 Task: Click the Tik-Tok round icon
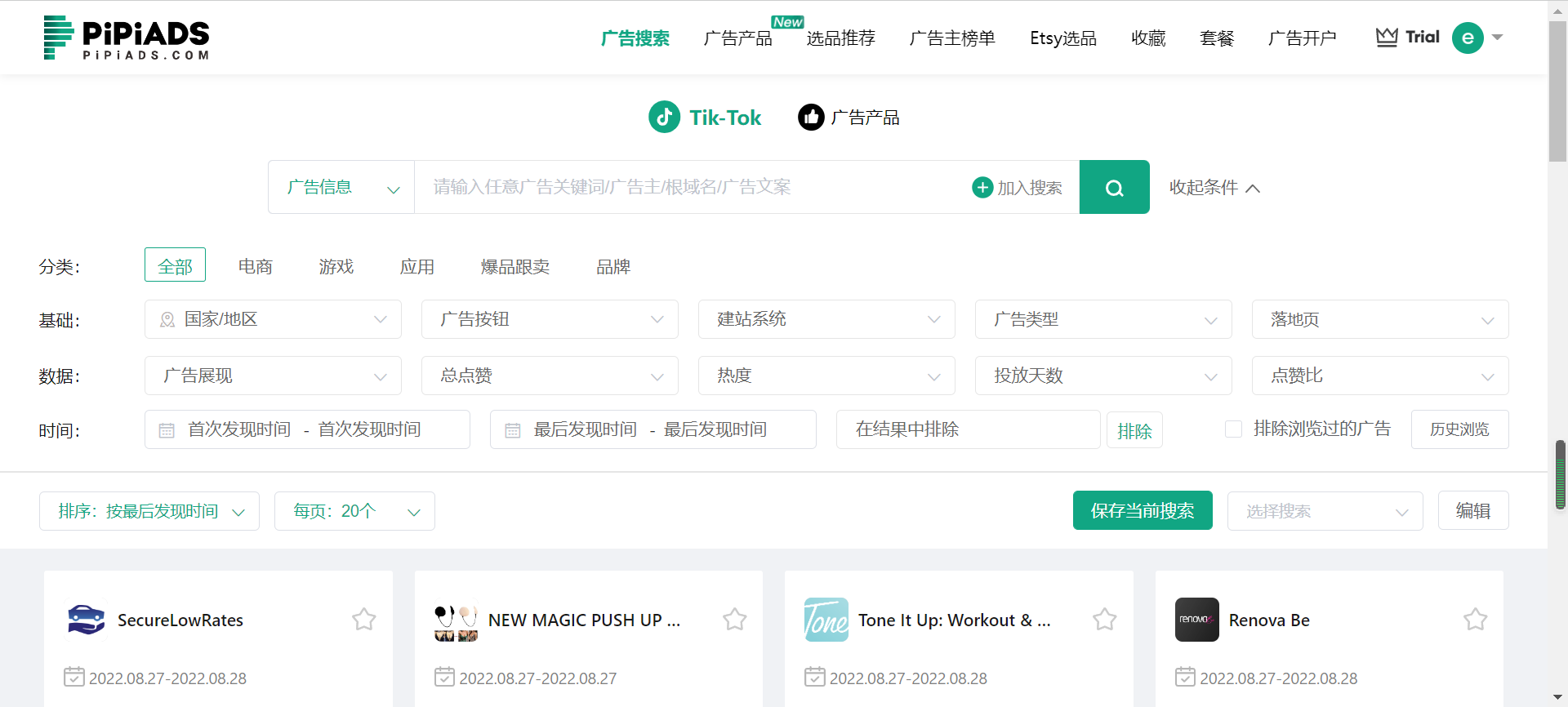coord(664,118)
